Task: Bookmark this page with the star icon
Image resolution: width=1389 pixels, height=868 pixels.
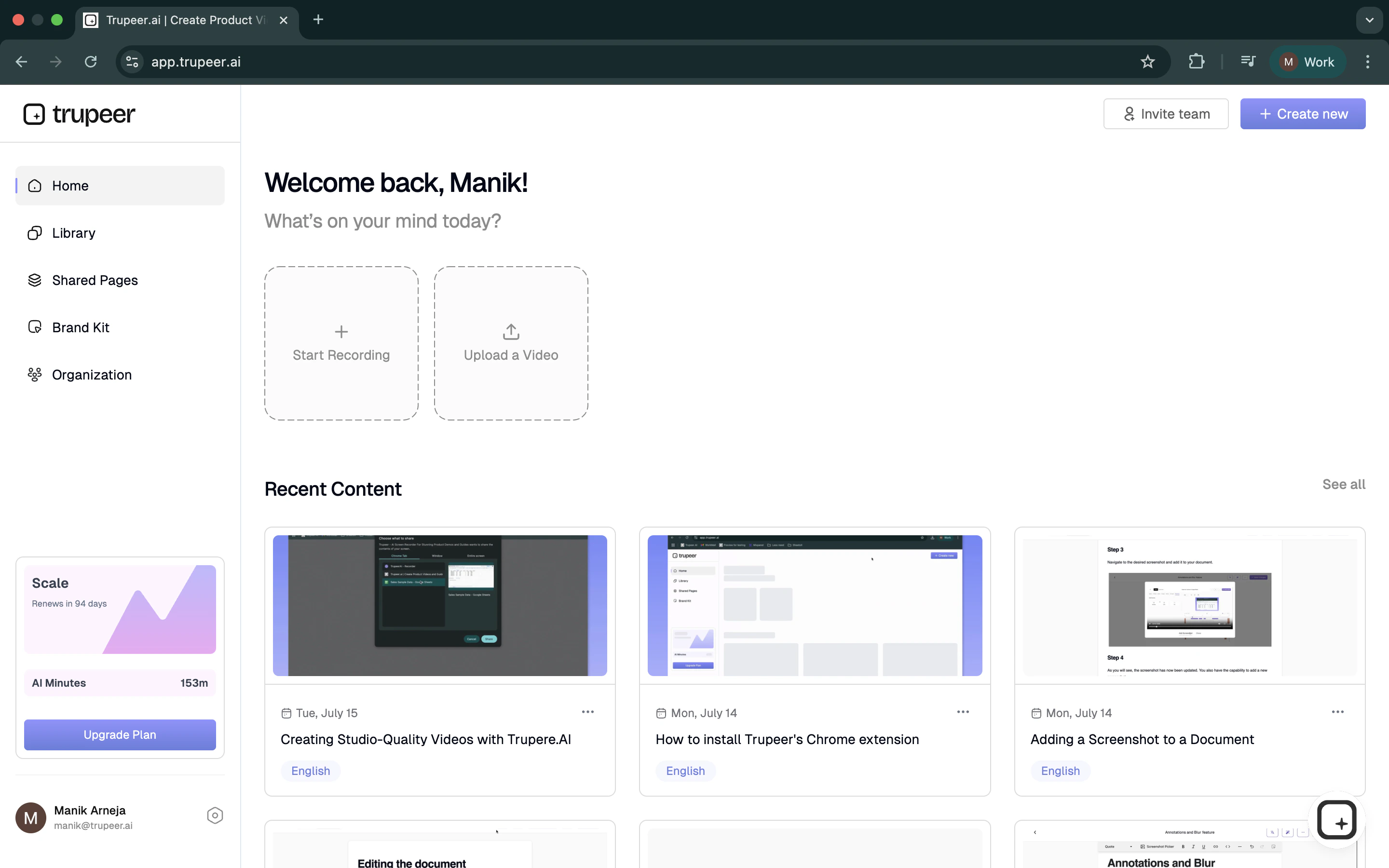Action: [x=1147, y=62]
